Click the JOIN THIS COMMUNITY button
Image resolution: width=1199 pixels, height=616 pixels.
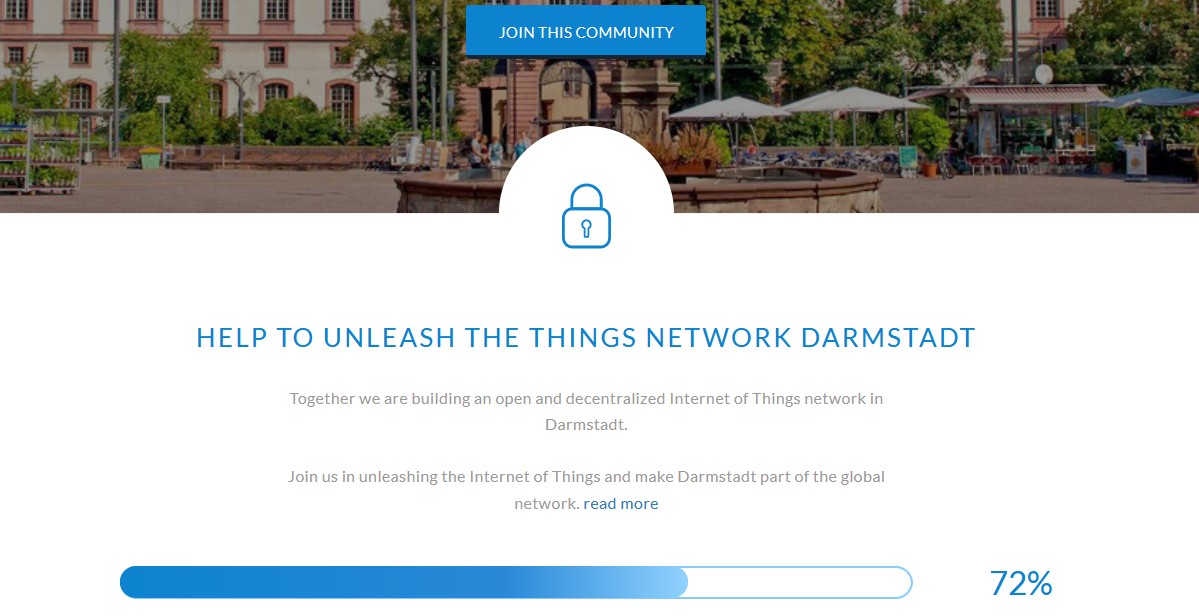[x=586, y=32]
